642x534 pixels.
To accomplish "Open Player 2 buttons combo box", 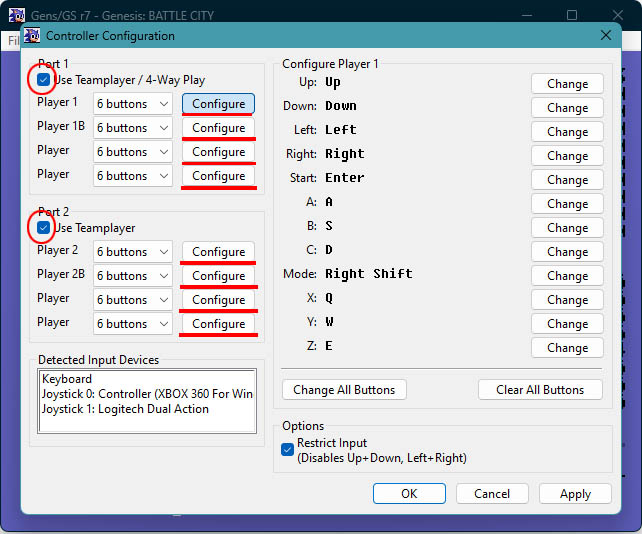I will click(x=133, y=252).
